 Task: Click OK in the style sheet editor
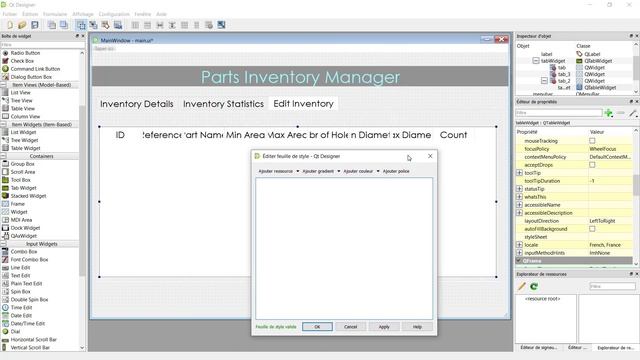(x=317, y=327)
